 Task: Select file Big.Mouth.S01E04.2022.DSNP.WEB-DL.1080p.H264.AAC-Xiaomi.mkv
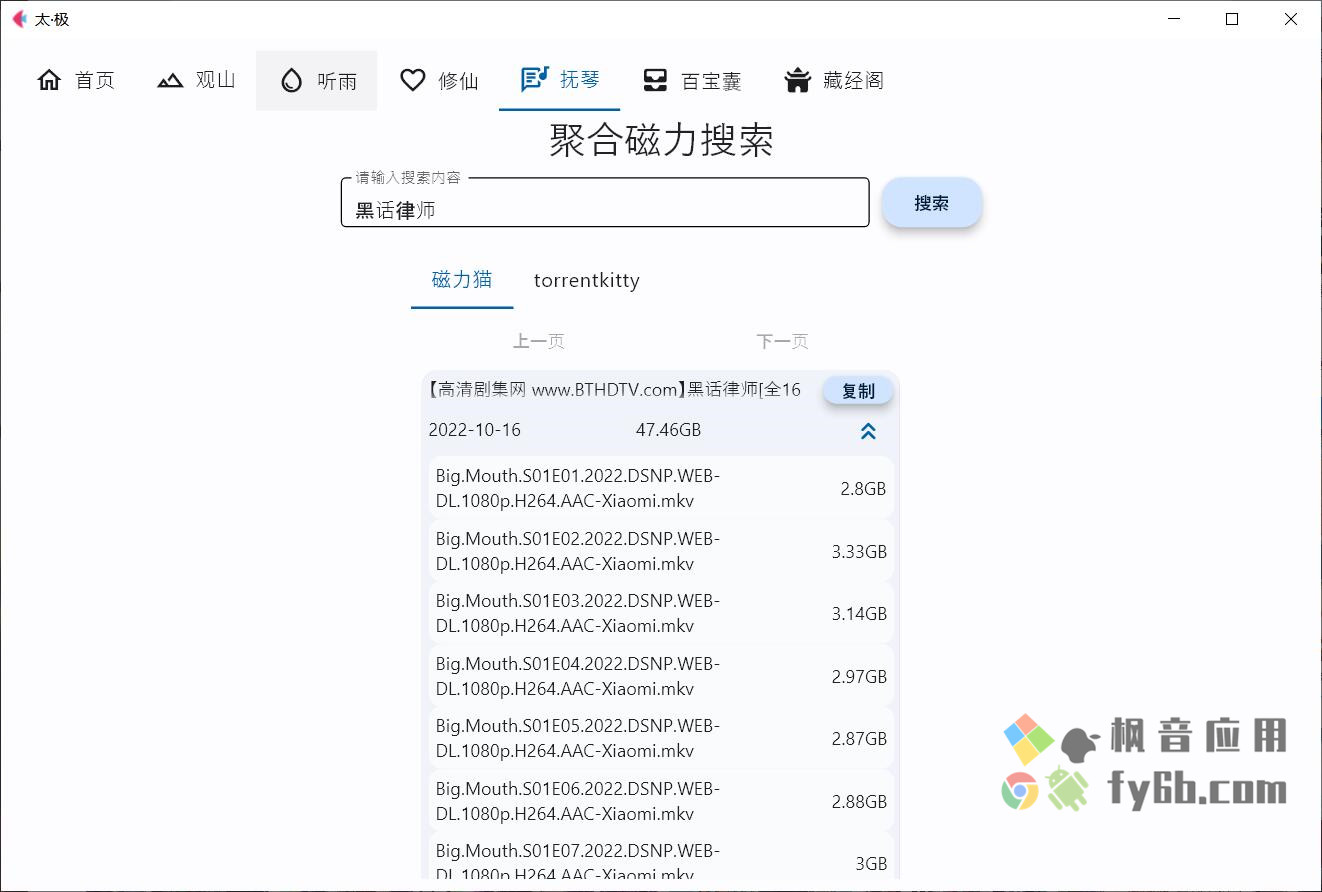coord(661,676)
